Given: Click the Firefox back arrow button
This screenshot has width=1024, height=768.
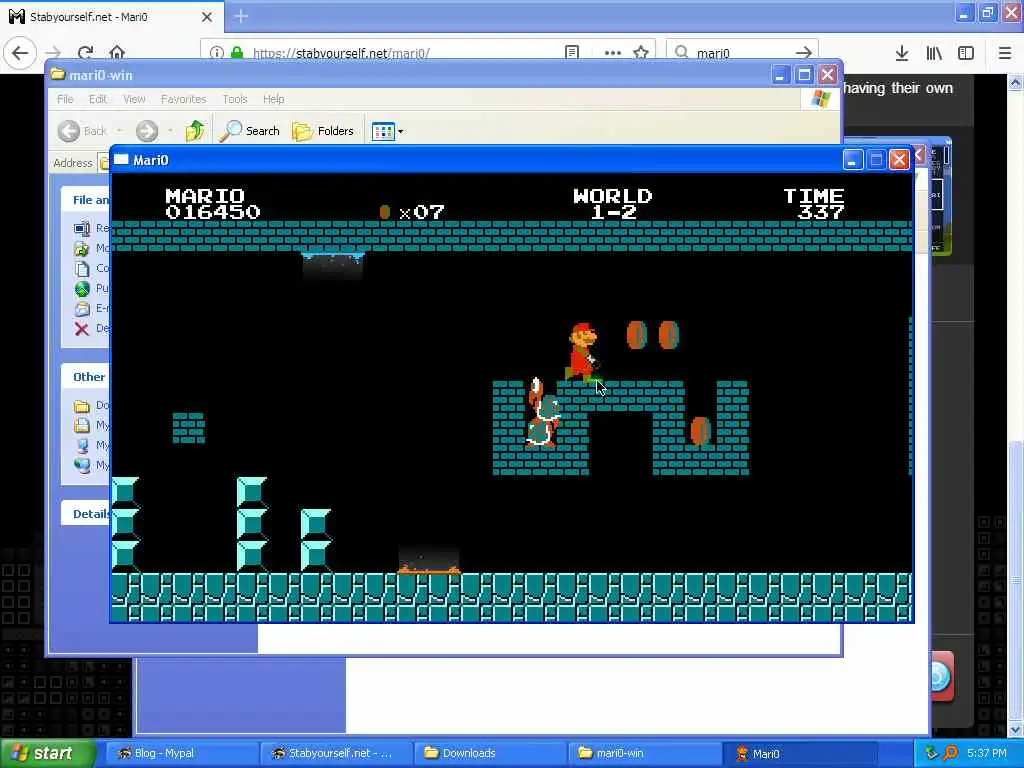Looking at the screenshot, I should coord(20,53).
